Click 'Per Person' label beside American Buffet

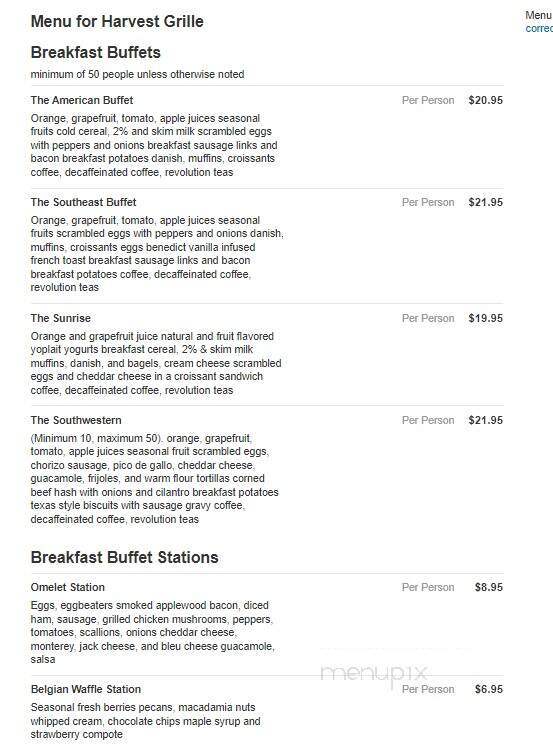tap(428, 100)
